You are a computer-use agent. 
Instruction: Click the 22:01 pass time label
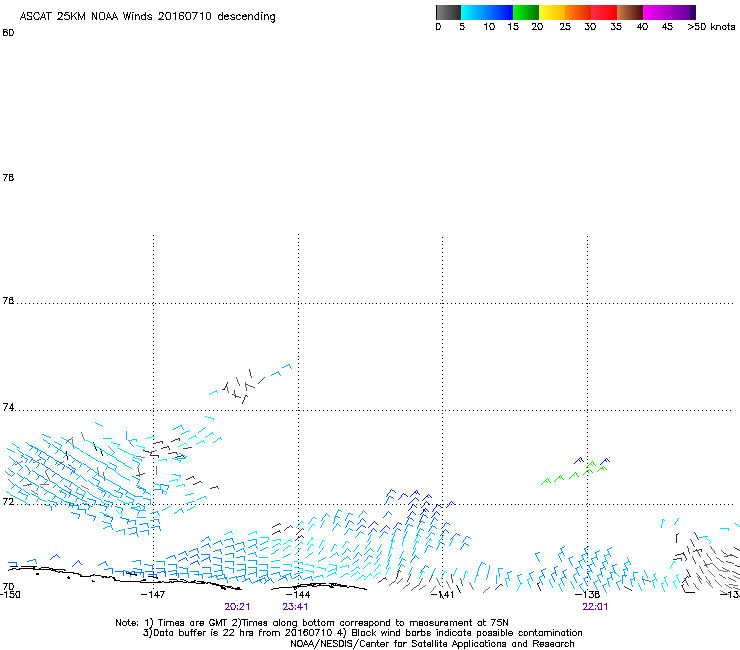tap(595, 607)
